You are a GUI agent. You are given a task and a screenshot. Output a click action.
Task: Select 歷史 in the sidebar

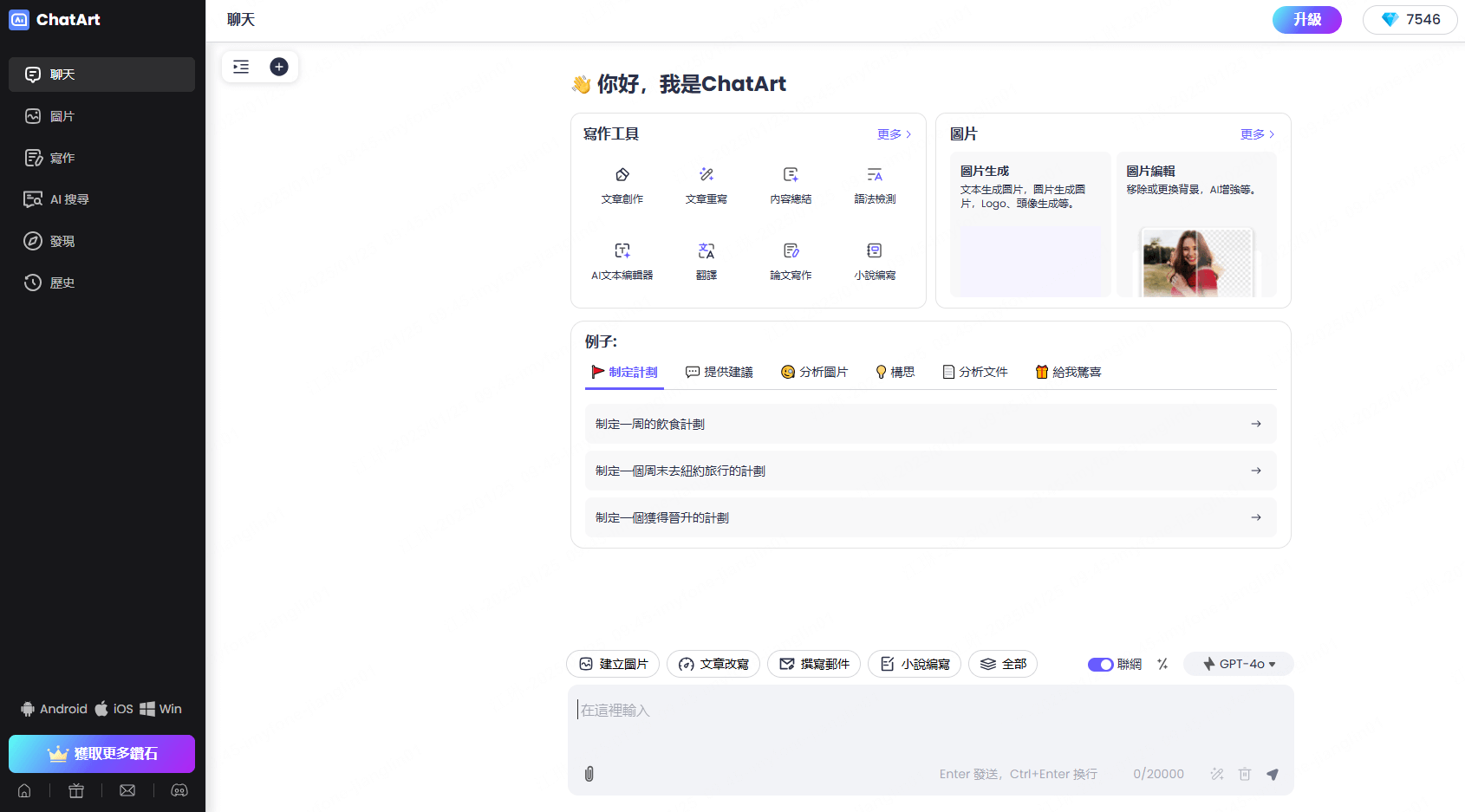click(101, 283)
